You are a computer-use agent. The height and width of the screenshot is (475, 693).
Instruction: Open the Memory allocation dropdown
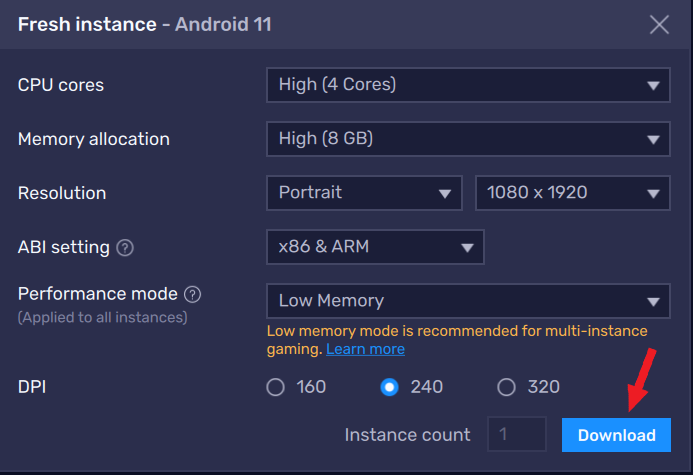point(468,139)
